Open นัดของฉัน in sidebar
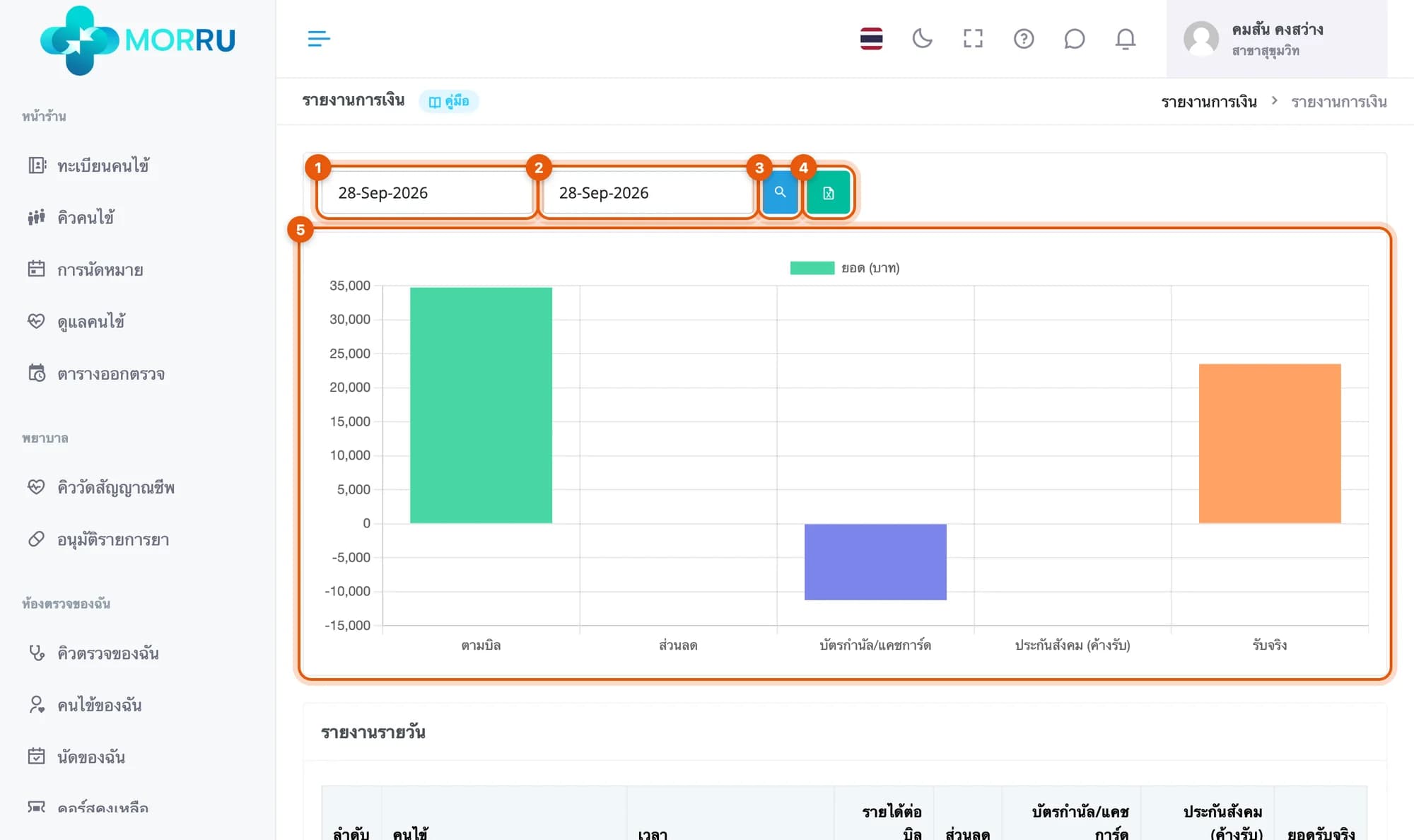1414x840 pixels. [x=90, y=757]
